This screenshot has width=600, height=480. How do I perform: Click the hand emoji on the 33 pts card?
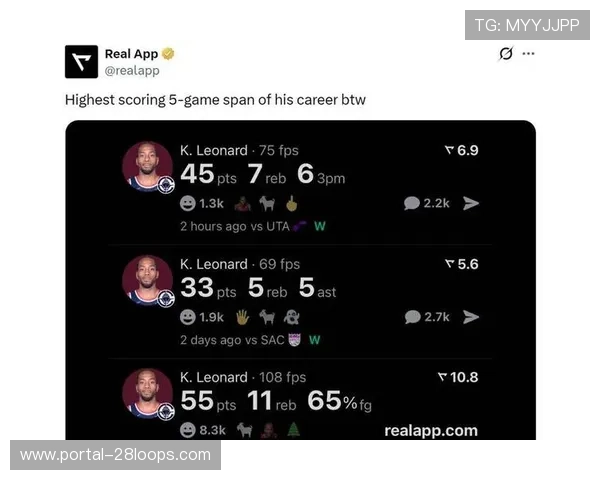coord(242,317)
